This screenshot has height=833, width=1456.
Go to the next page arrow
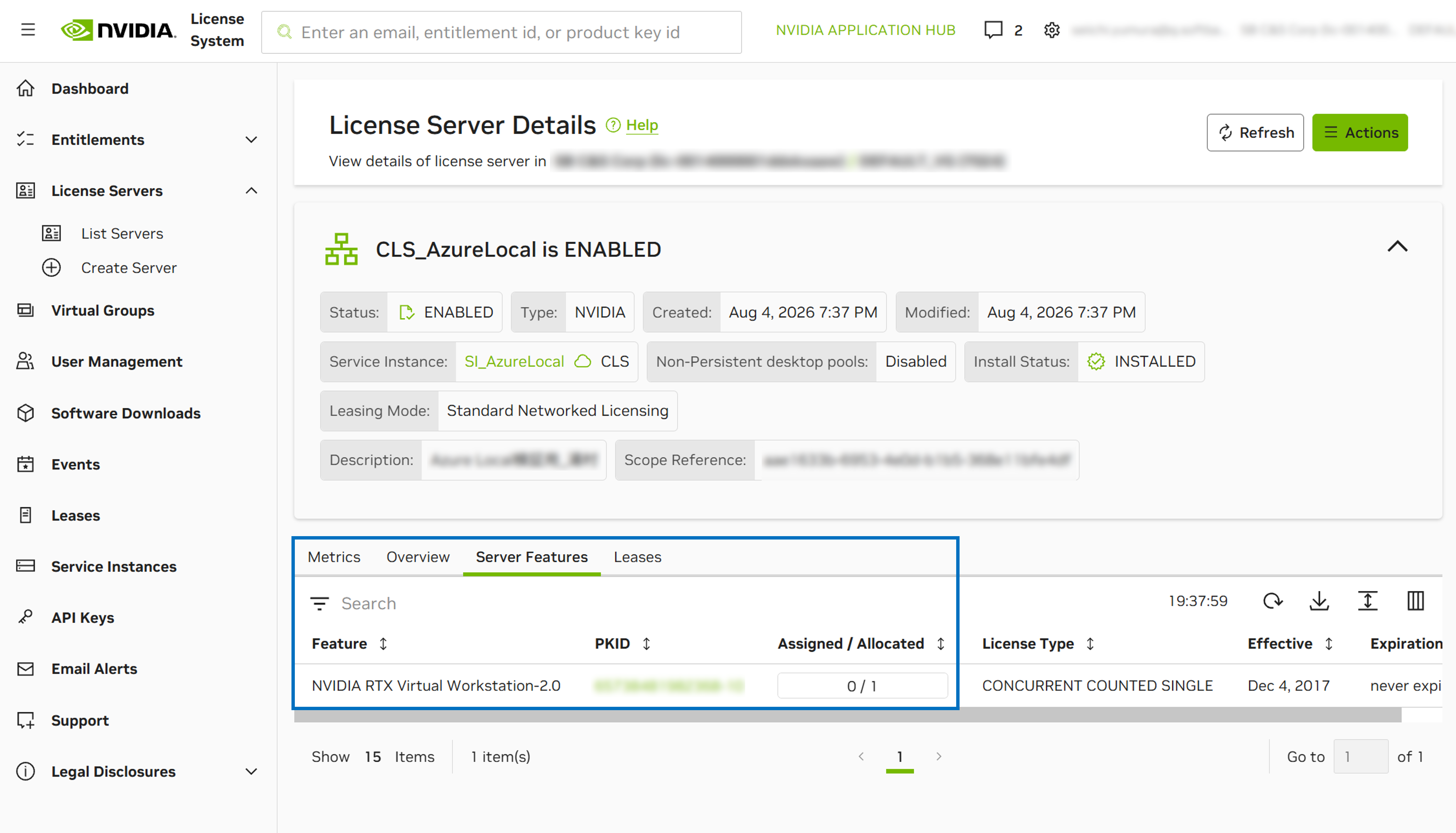click(x=939, y=756)
